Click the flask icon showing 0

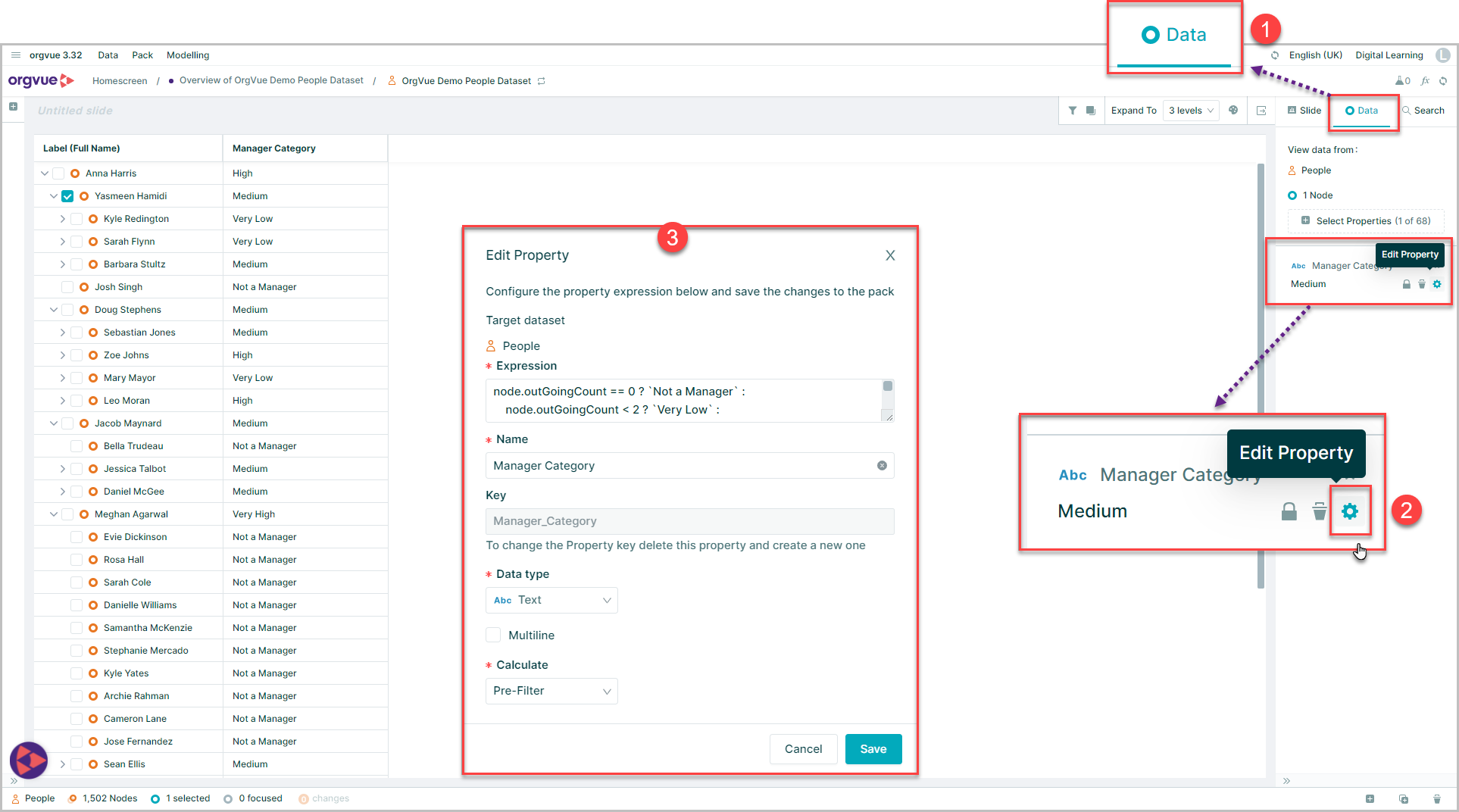[x=1402, y=81]
